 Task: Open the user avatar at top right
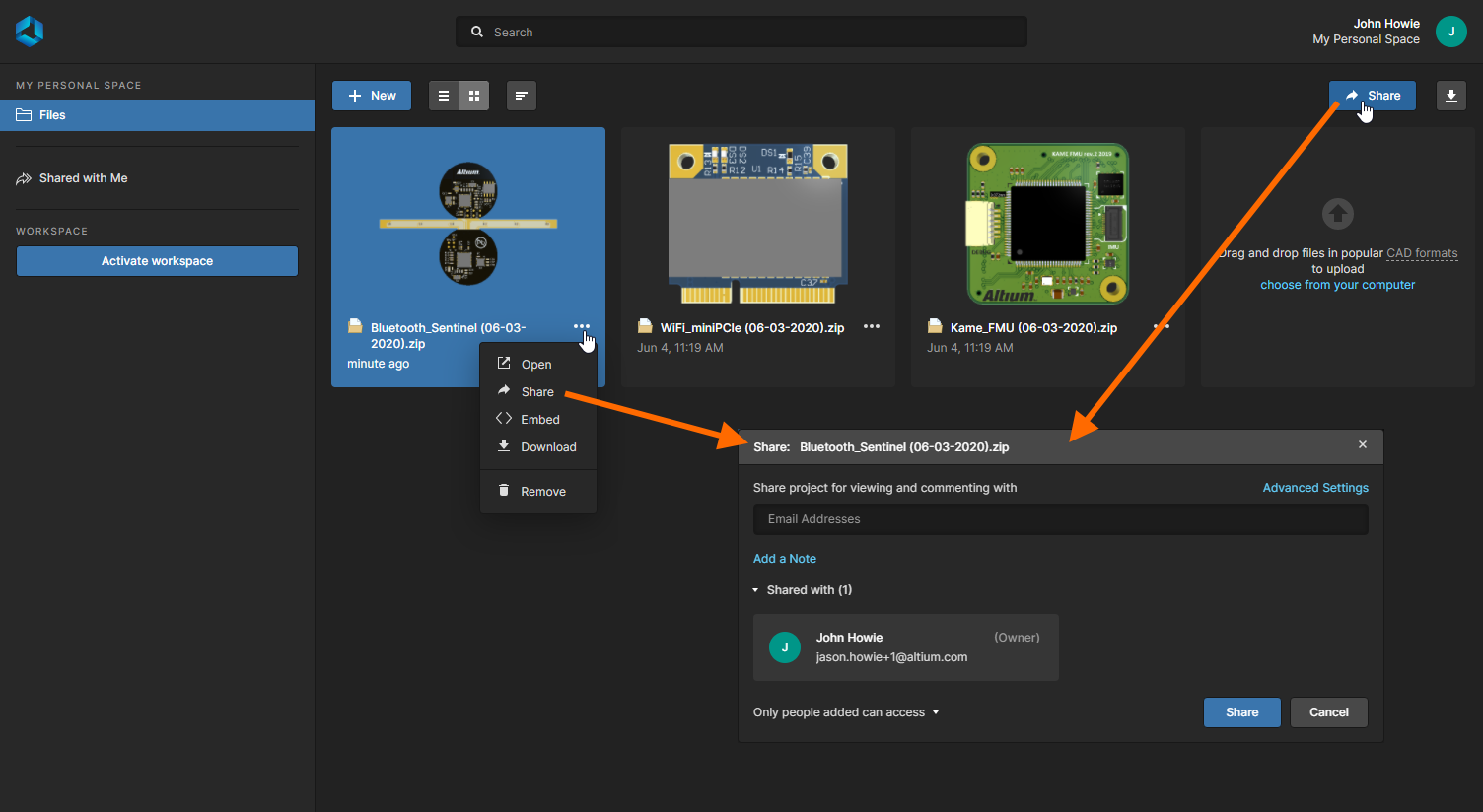coord(1450,32)
